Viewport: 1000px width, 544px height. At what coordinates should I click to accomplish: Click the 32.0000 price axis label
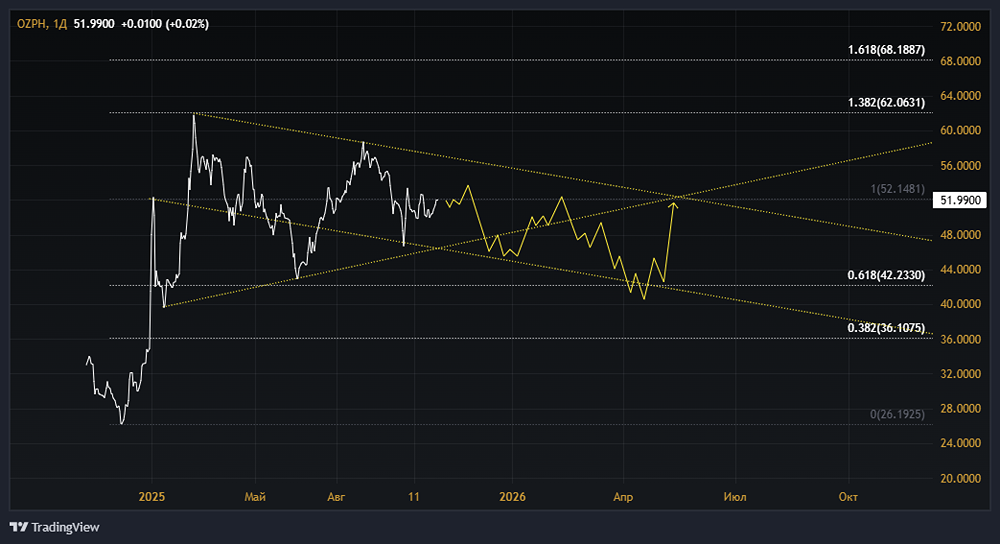(x=960, y=374)
